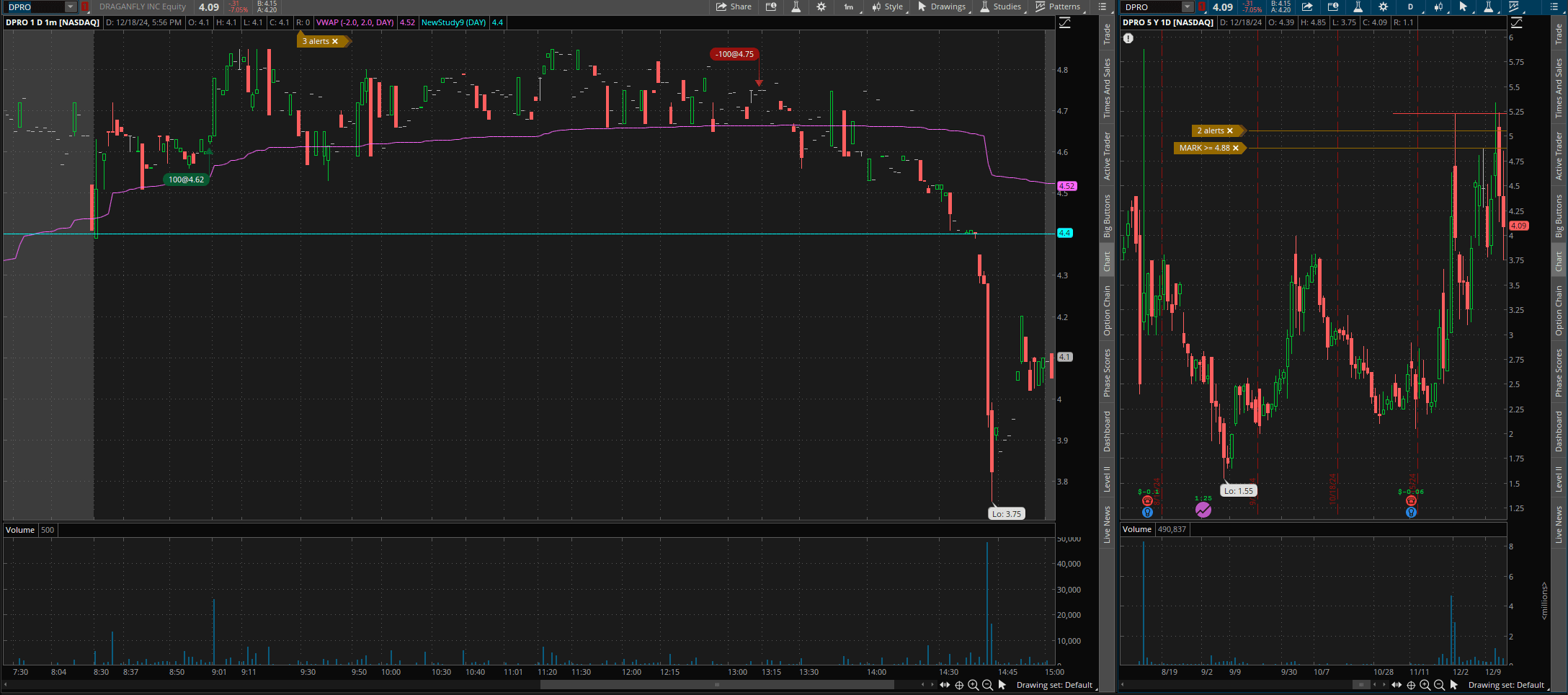Open left chart's settings gear
The image size is (1568, 695).
821,6
